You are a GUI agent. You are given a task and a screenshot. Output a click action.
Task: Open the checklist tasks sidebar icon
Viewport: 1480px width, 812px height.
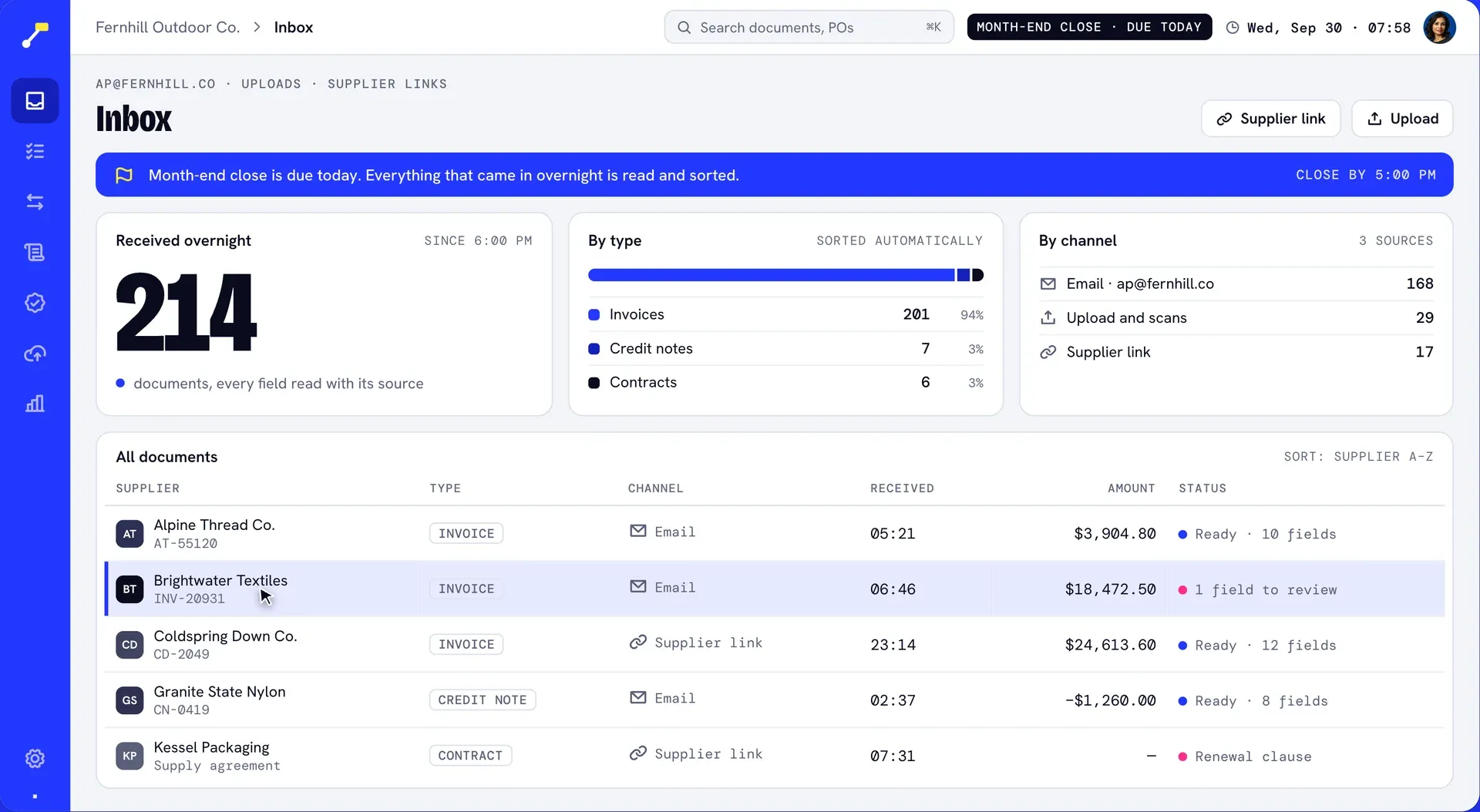[x=35, y=152]
